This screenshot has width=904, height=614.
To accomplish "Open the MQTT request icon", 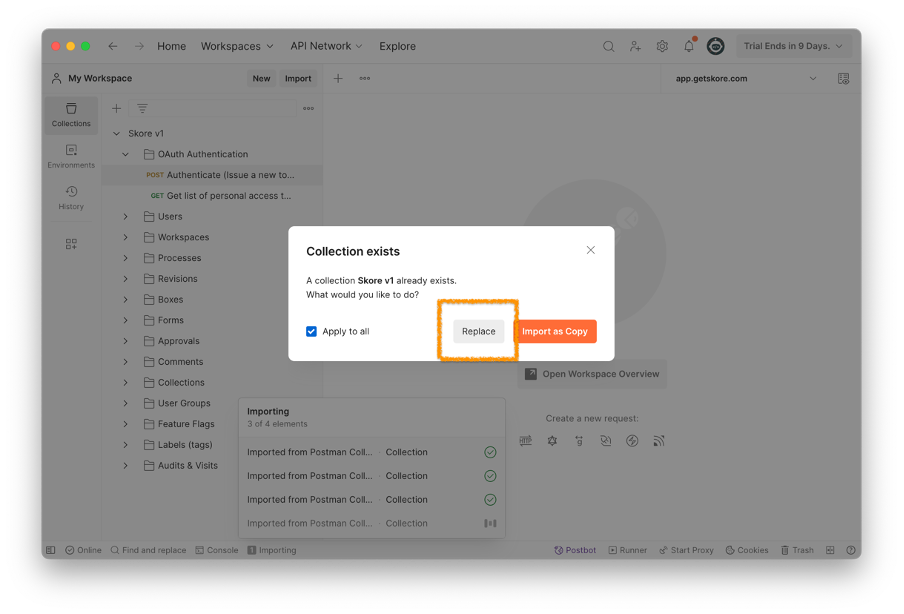I will (x=658, y=441).
